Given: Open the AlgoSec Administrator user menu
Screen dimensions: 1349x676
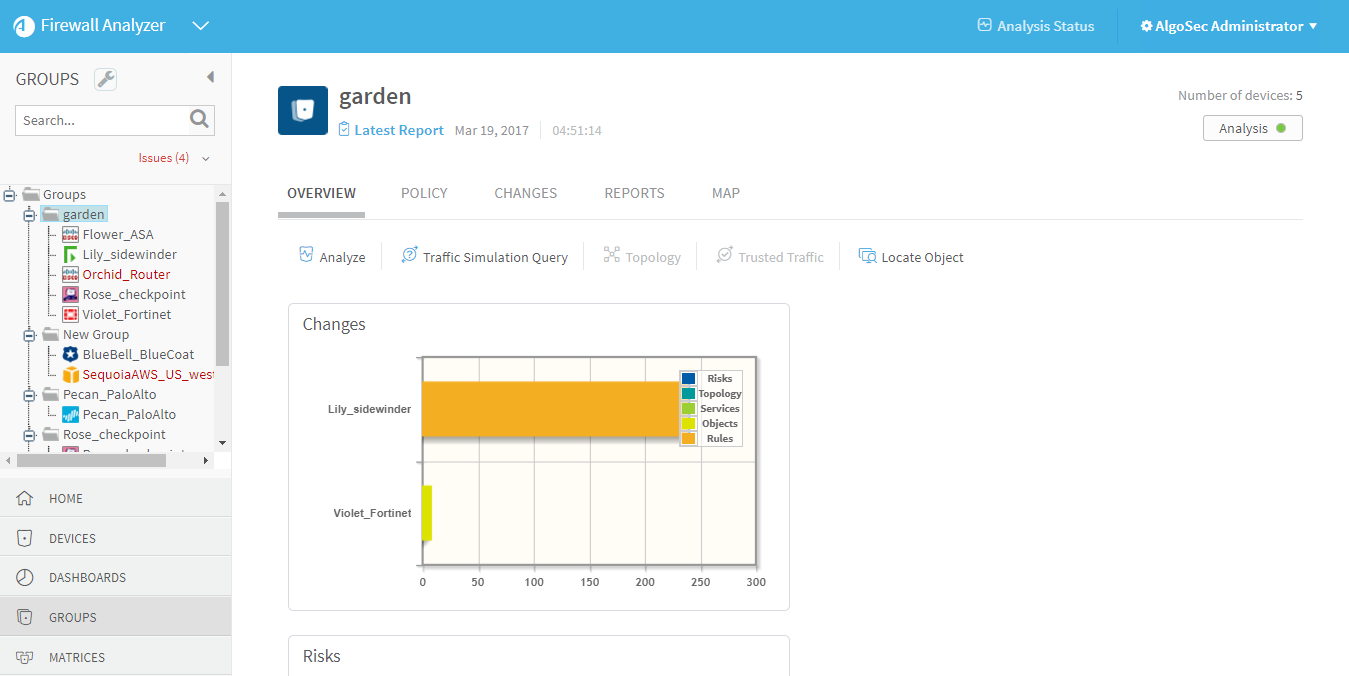Looking at the screenshot, I should (x=1228, y=26).
